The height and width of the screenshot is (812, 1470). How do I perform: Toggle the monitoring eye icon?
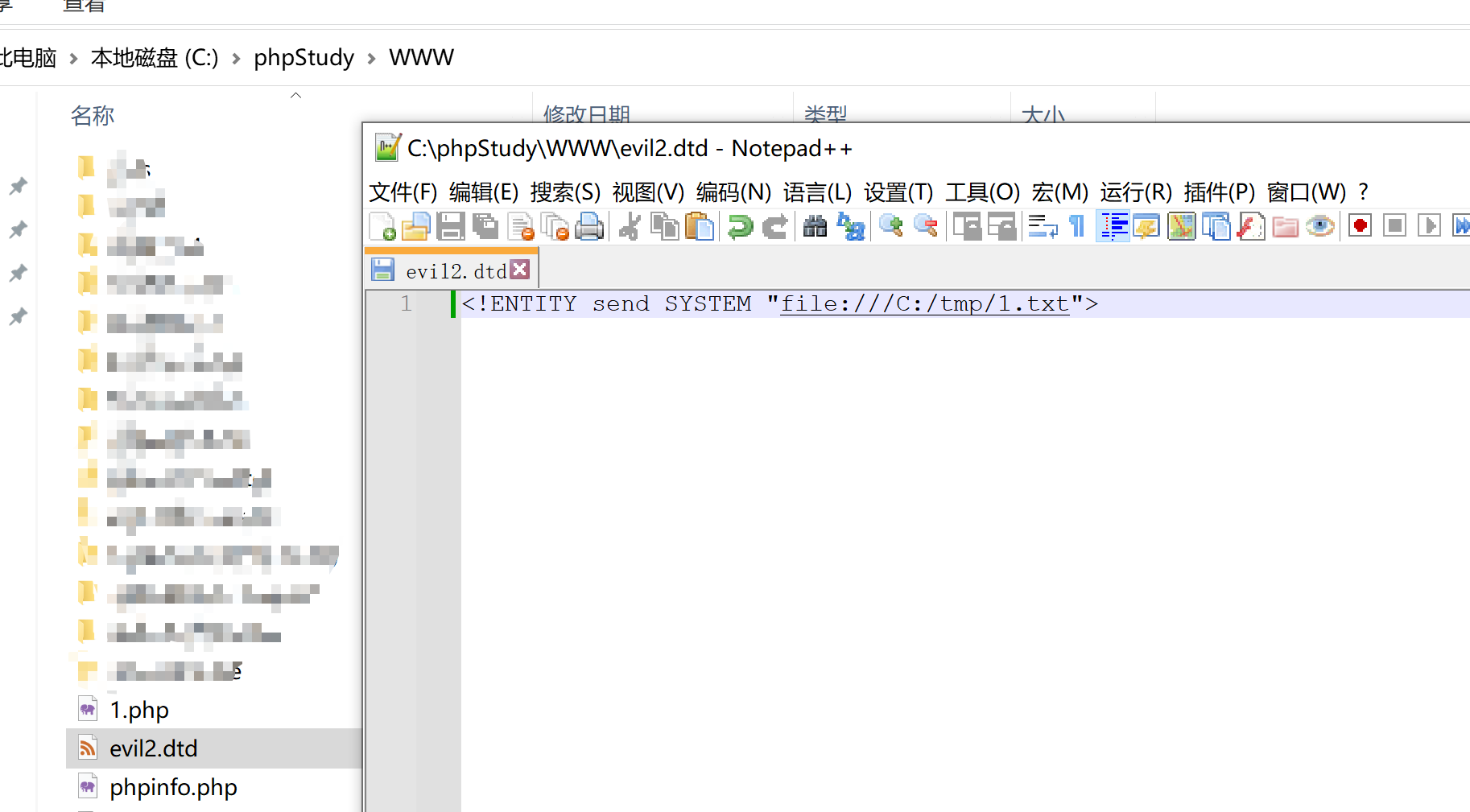(x=1320, y=227)
